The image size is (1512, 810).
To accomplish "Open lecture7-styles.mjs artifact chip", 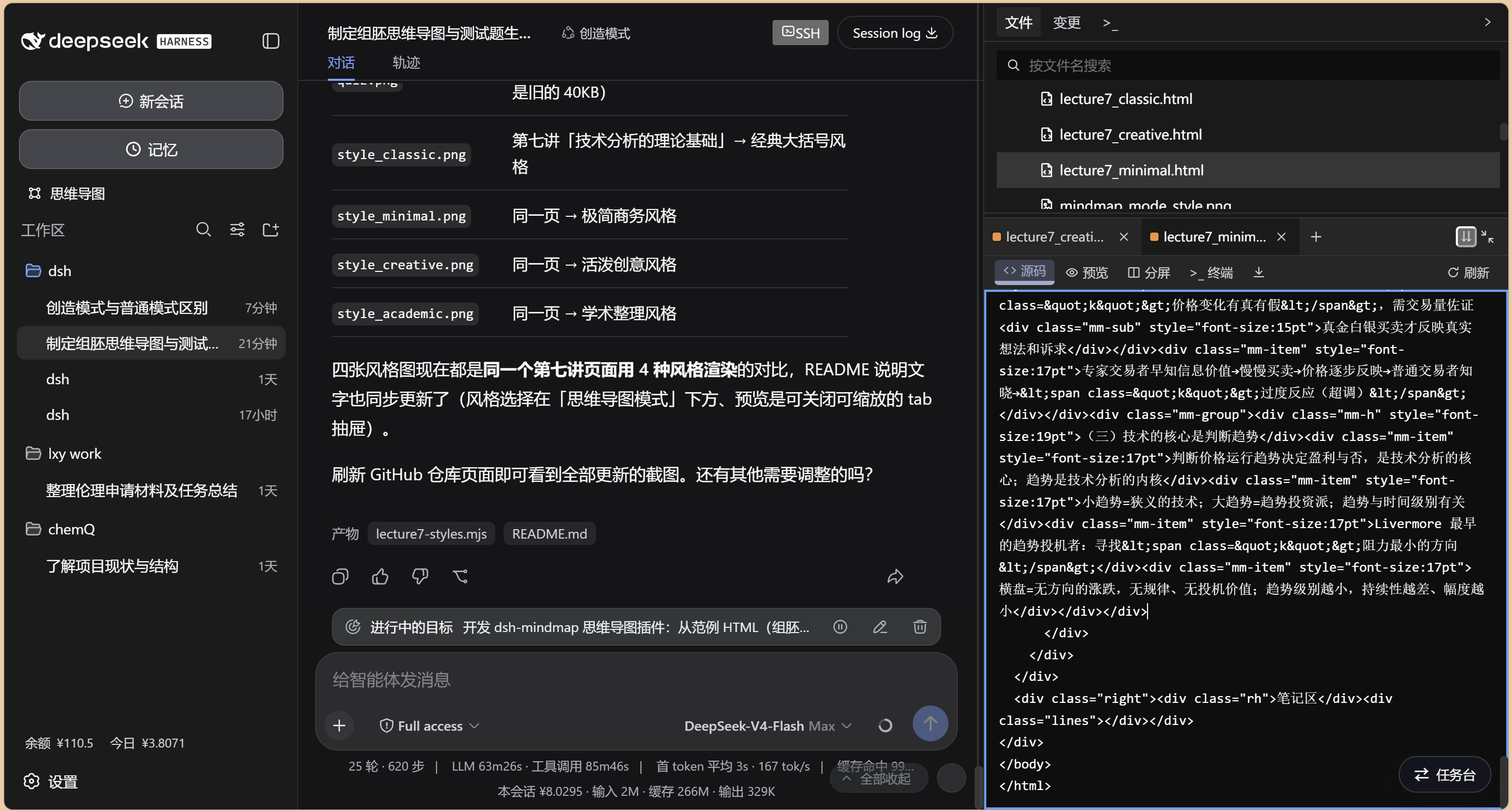I will coord(431,534).
